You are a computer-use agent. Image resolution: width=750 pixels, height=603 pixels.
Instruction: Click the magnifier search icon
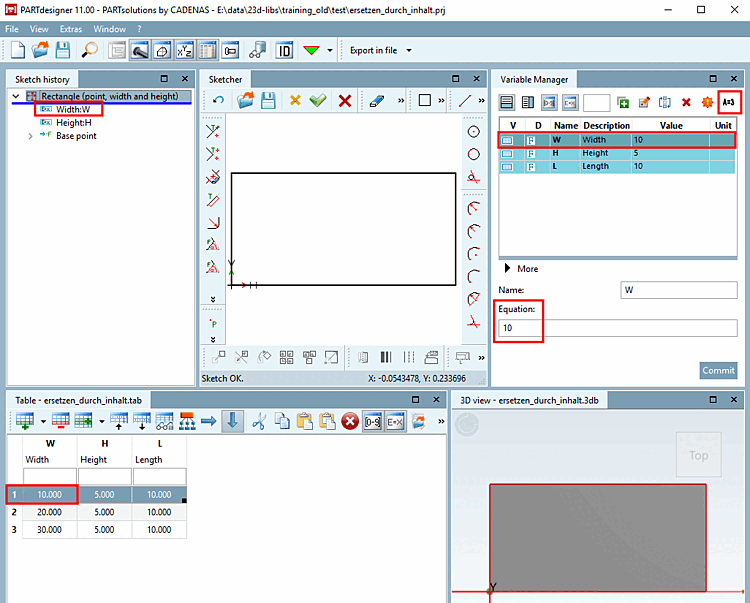[89, 50]
